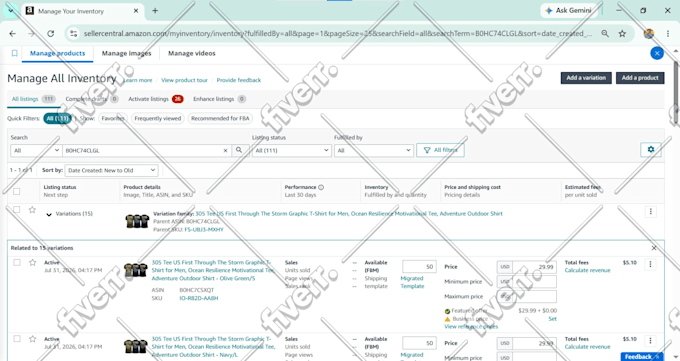Click Calculate revenue for Olive Green/S
Image resolution: width=680 pixels, height=361 pixels.
[x=587, y=270]
